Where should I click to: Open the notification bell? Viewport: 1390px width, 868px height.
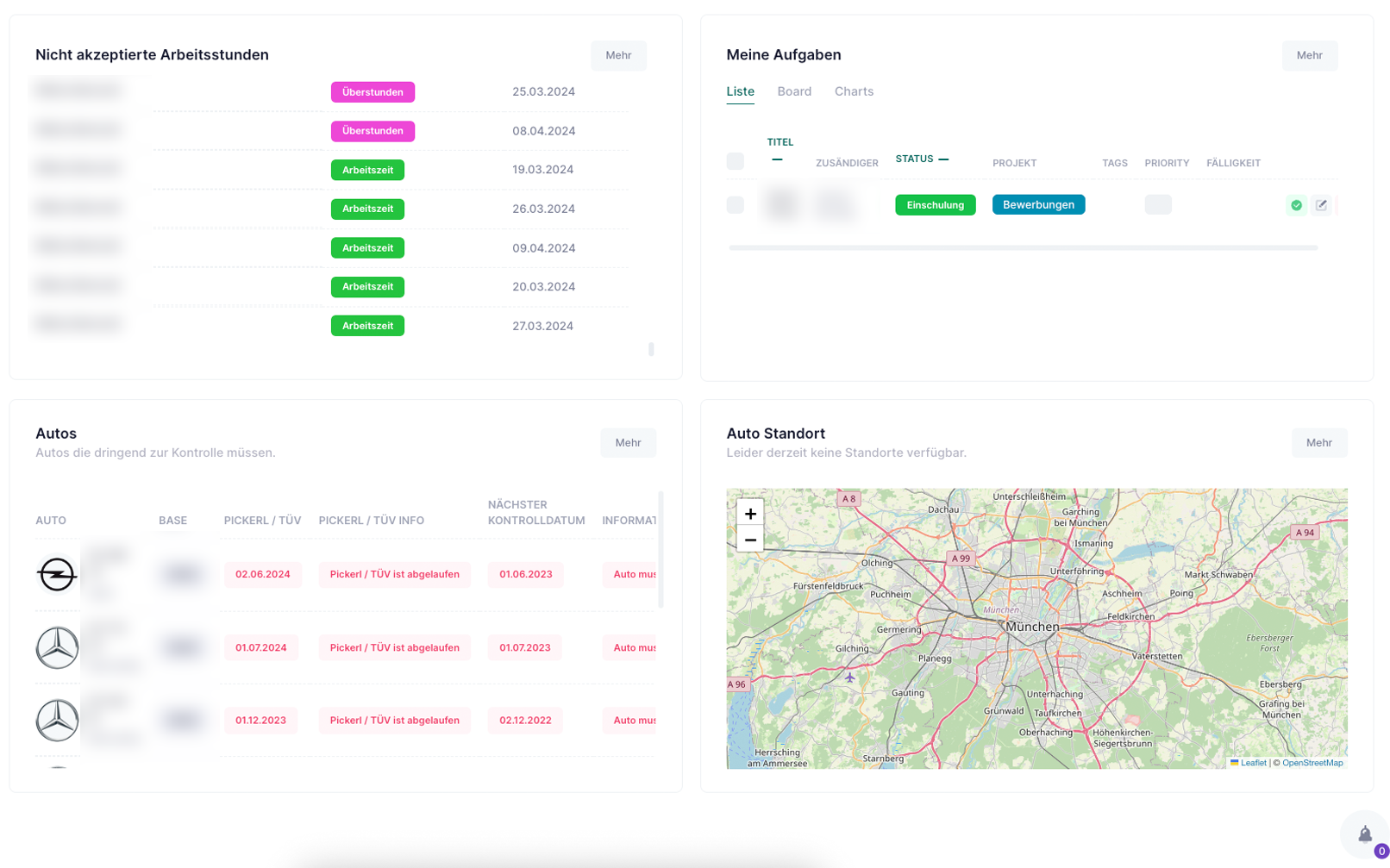tap(1364, 834)
